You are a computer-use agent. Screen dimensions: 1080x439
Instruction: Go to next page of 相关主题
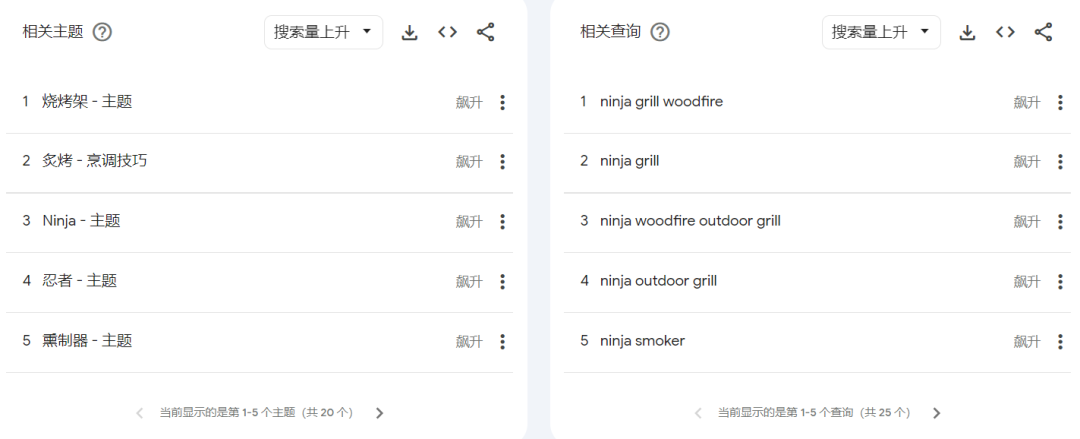point(379,414)
